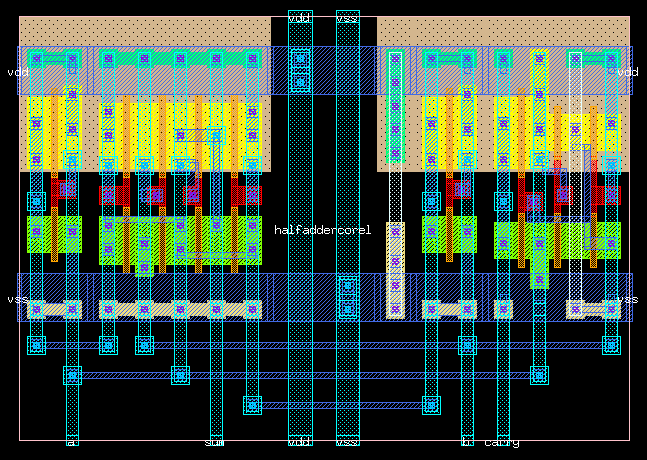Select the vdd pin label at top
The width and height of the screenshot is (647, 460).
pos(299,18)
